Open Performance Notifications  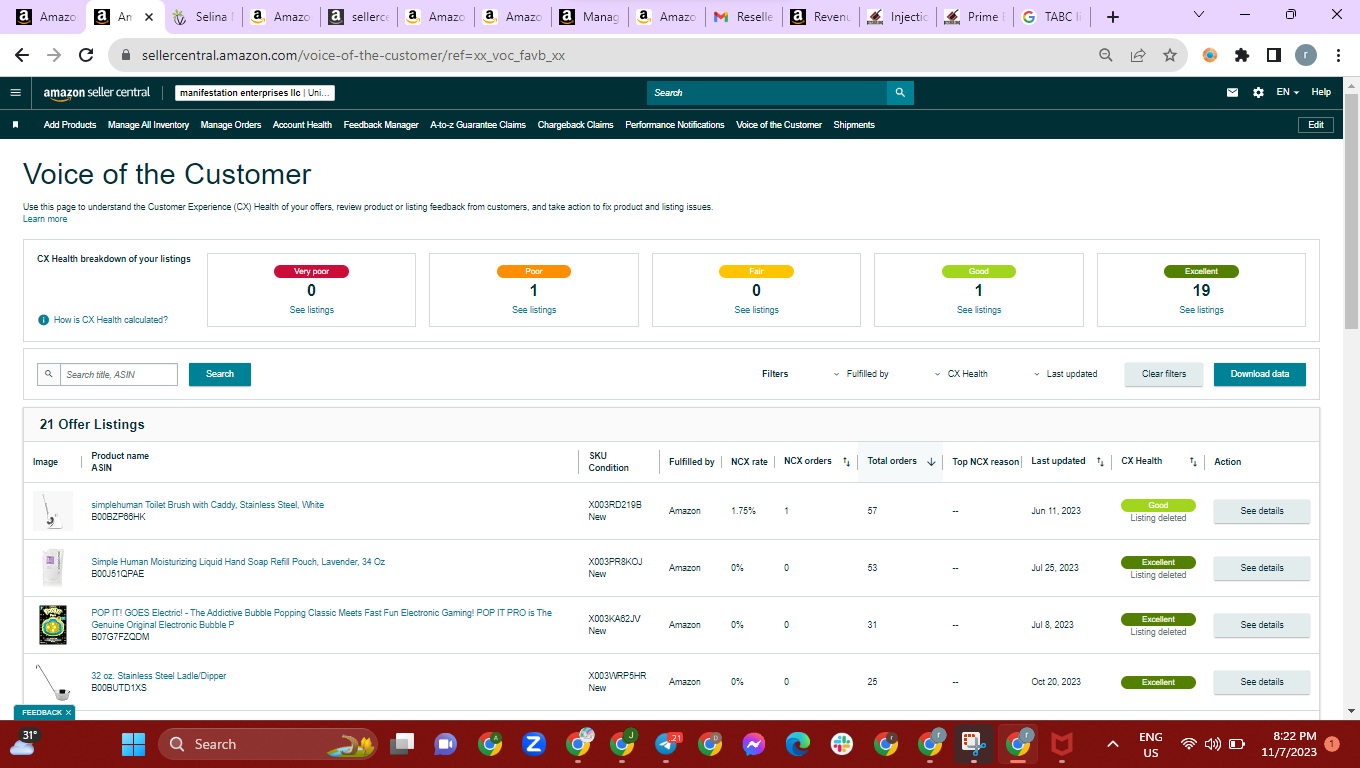pyautogui.click(x=675, y=125)
